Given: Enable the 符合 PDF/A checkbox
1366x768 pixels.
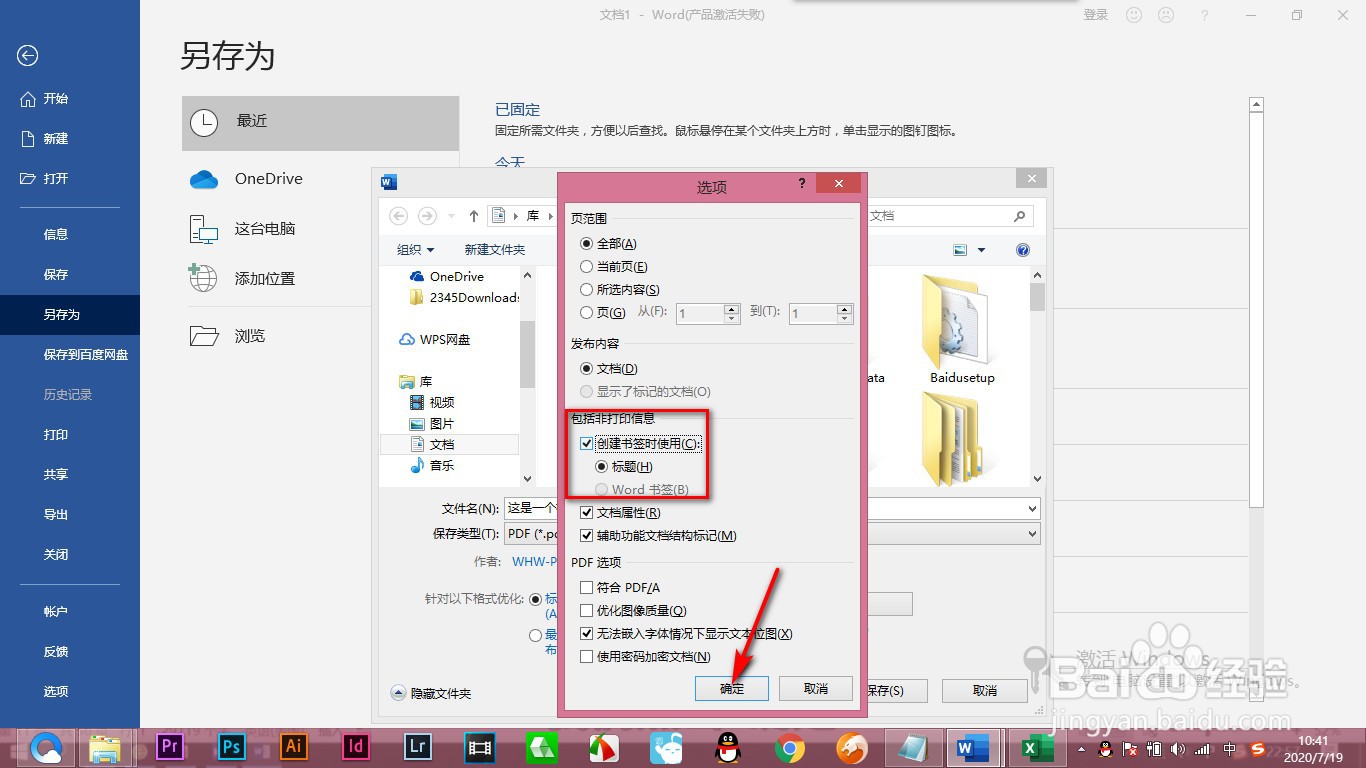Looking at the screenshot, I should (587, 588).
